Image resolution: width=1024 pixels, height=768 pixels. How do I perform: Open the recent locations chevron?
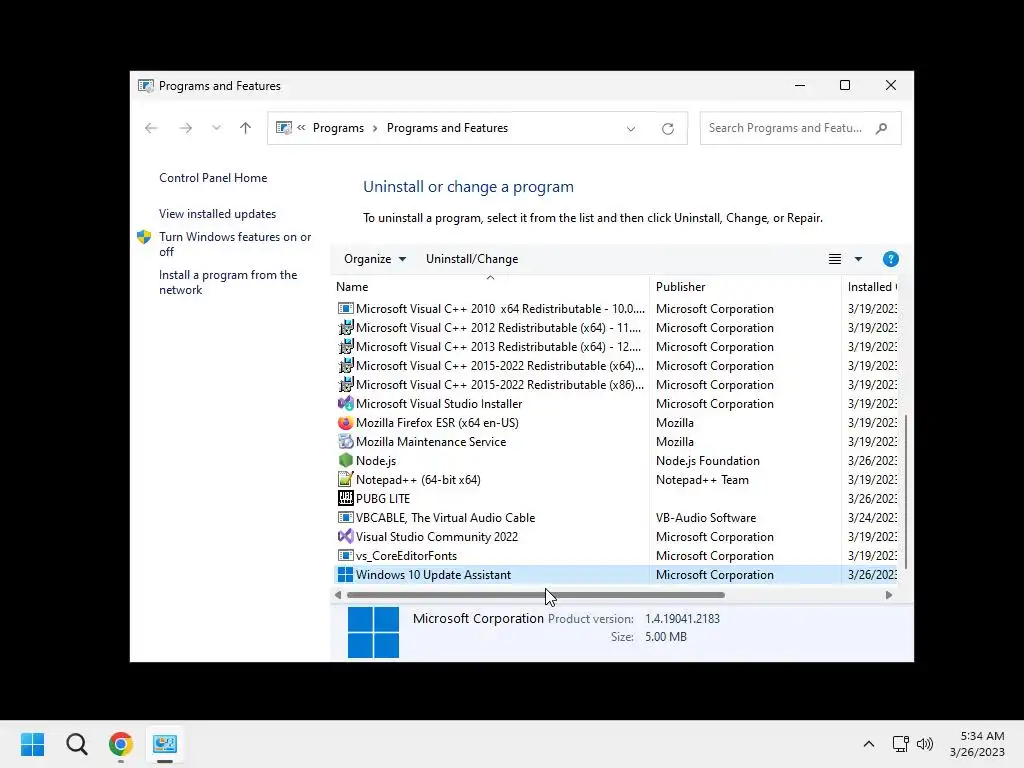click(216, 128)
